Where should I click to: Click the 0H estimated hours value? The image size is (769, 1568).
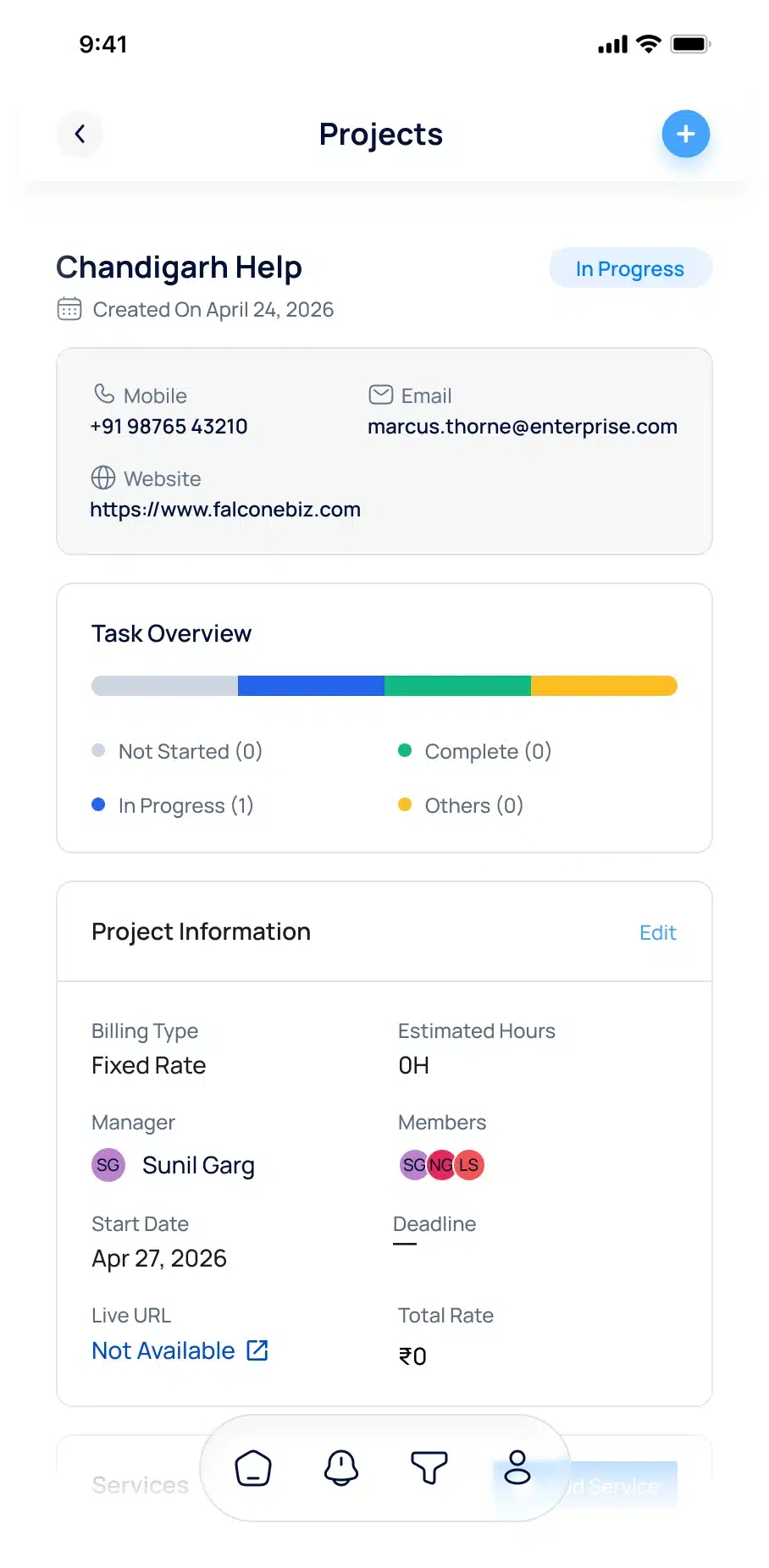pyautogui.click(x=413, y=1065)
